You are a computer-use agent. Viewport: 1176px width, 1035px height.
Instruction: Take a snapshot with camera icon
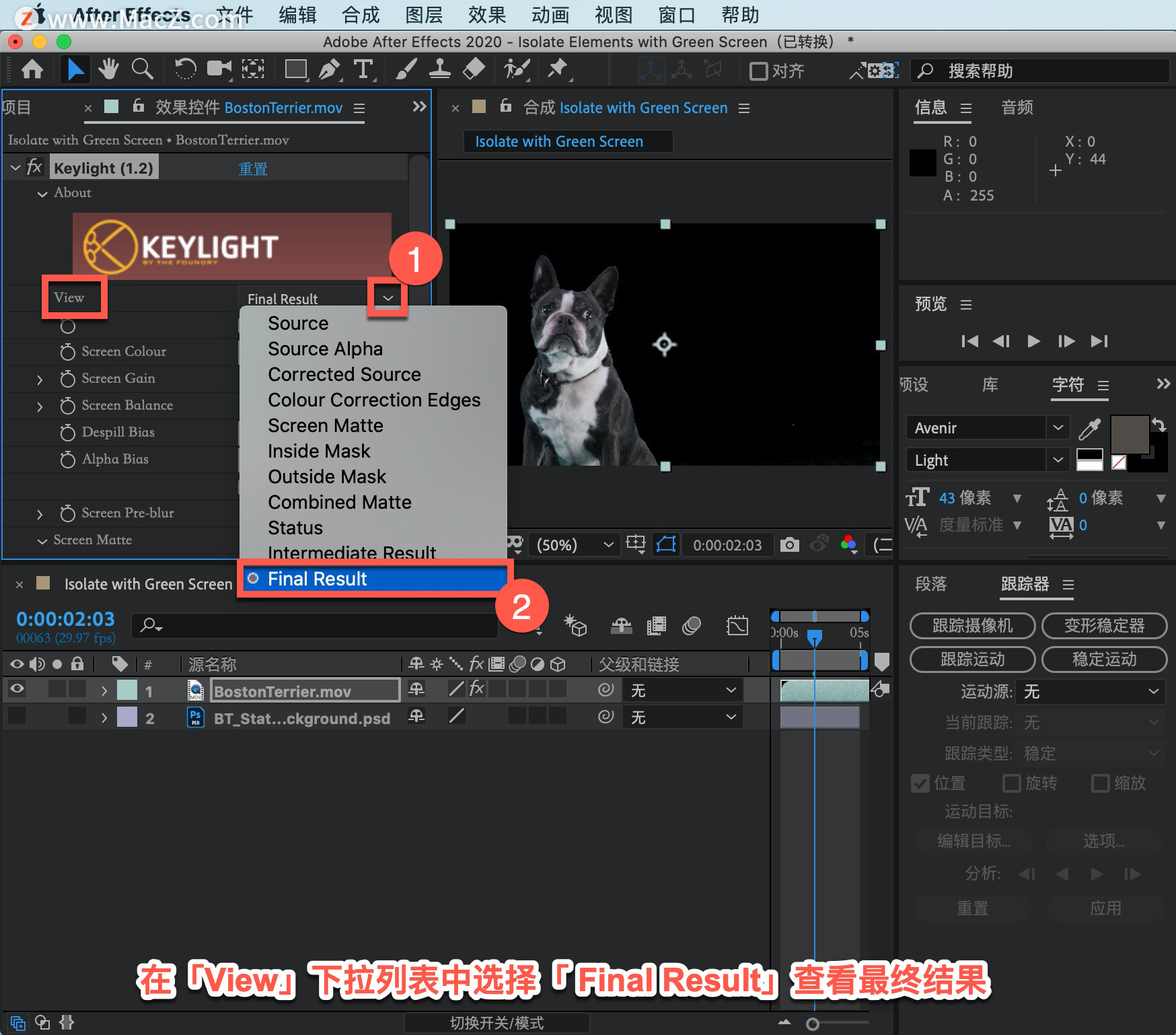(790, 544)
